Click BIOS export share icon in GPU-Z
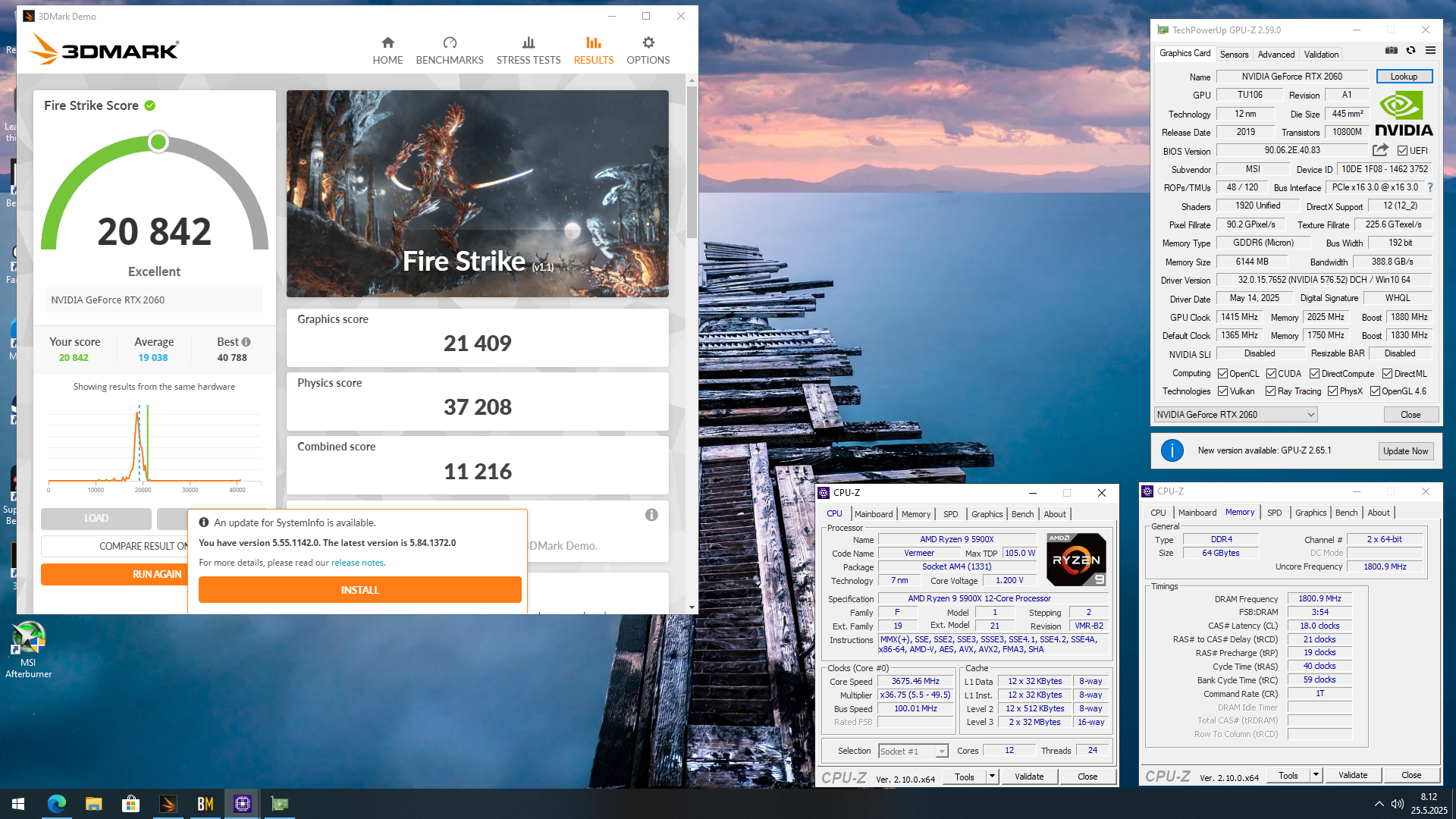This screenshot has height=819, width=1456. pos(1380,150)
